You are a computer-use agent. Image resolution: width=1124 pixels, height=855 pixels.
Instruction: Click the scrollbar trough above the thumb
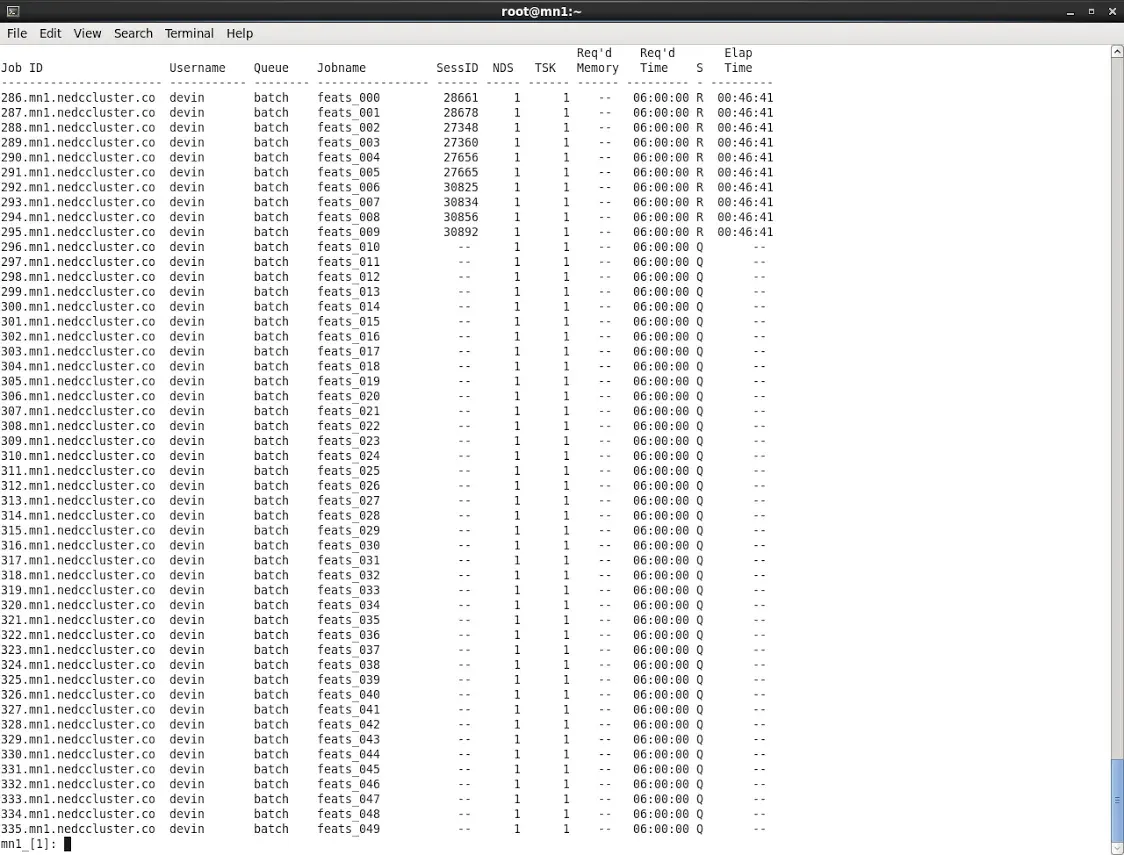[x=1115, y=400]
